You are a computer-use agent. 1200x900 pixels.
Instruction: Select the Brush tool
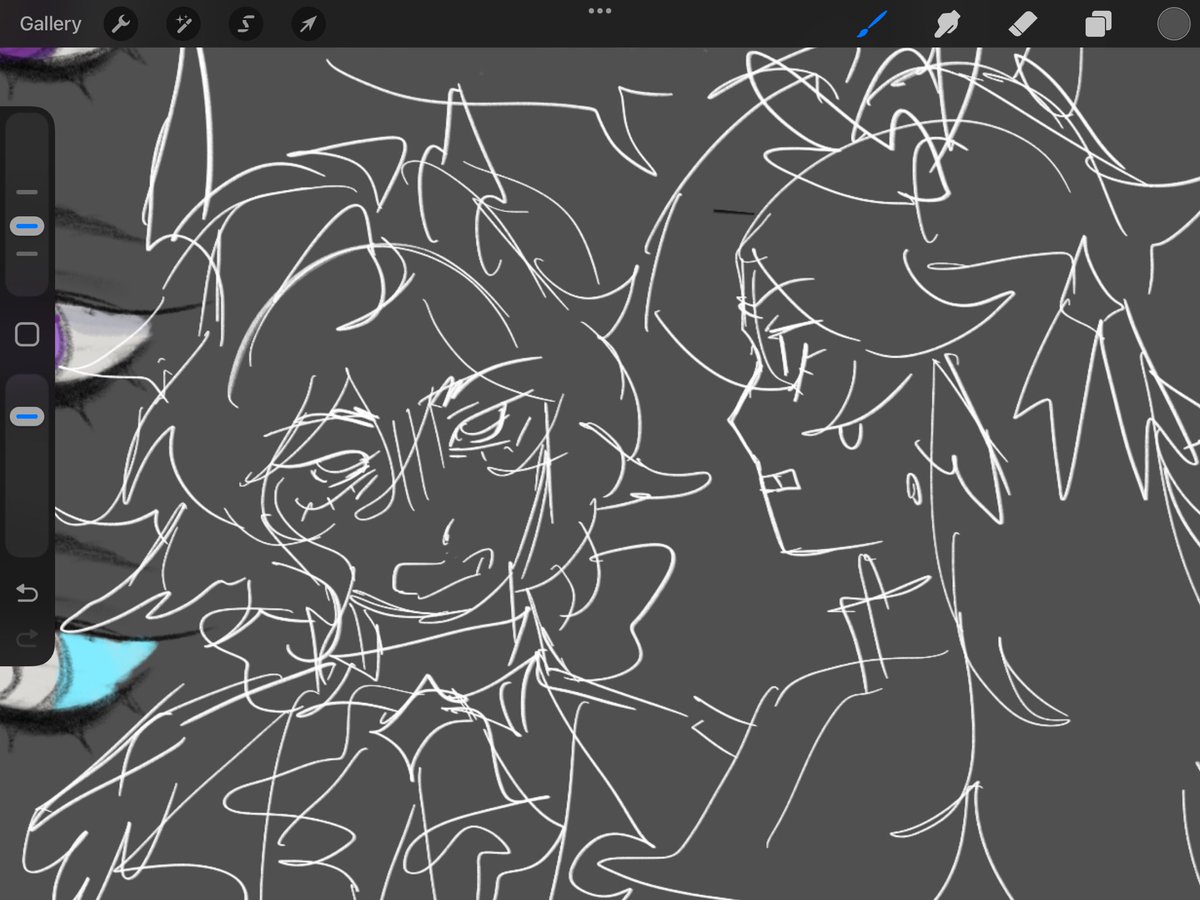click(872, 24)
